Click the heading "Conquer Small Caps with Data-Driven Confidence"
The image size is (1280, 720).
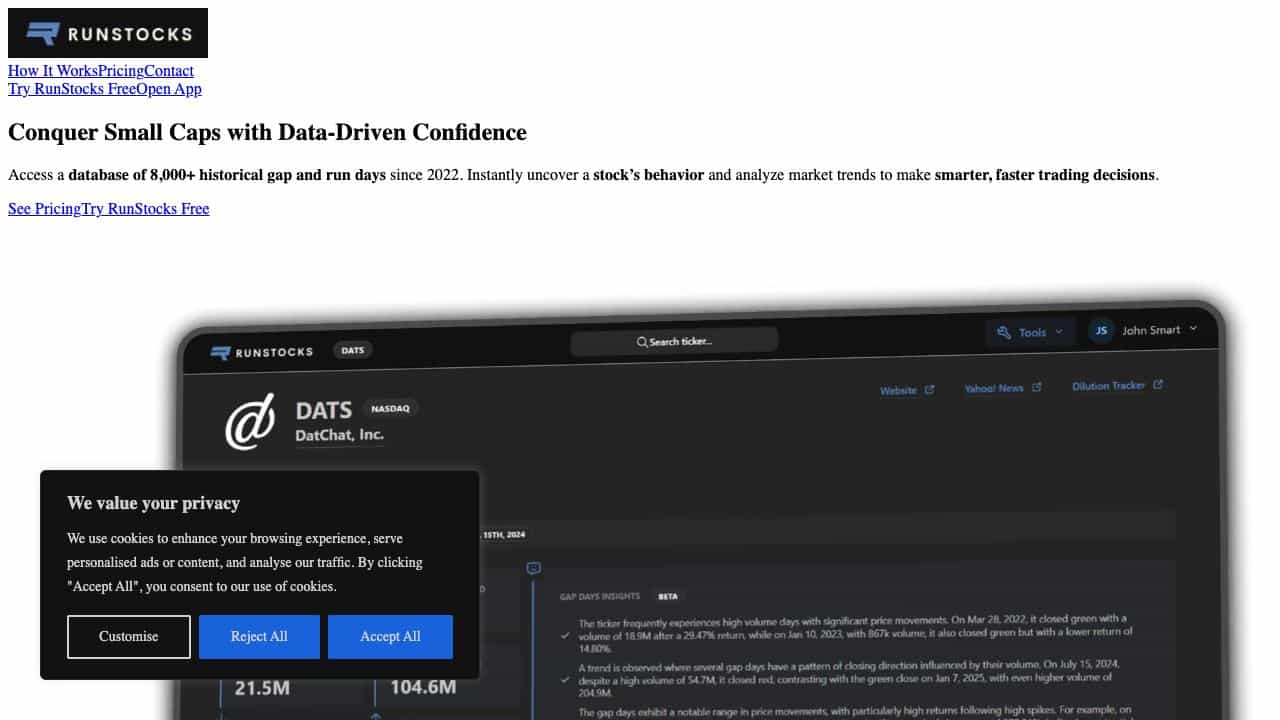(267, 132)
